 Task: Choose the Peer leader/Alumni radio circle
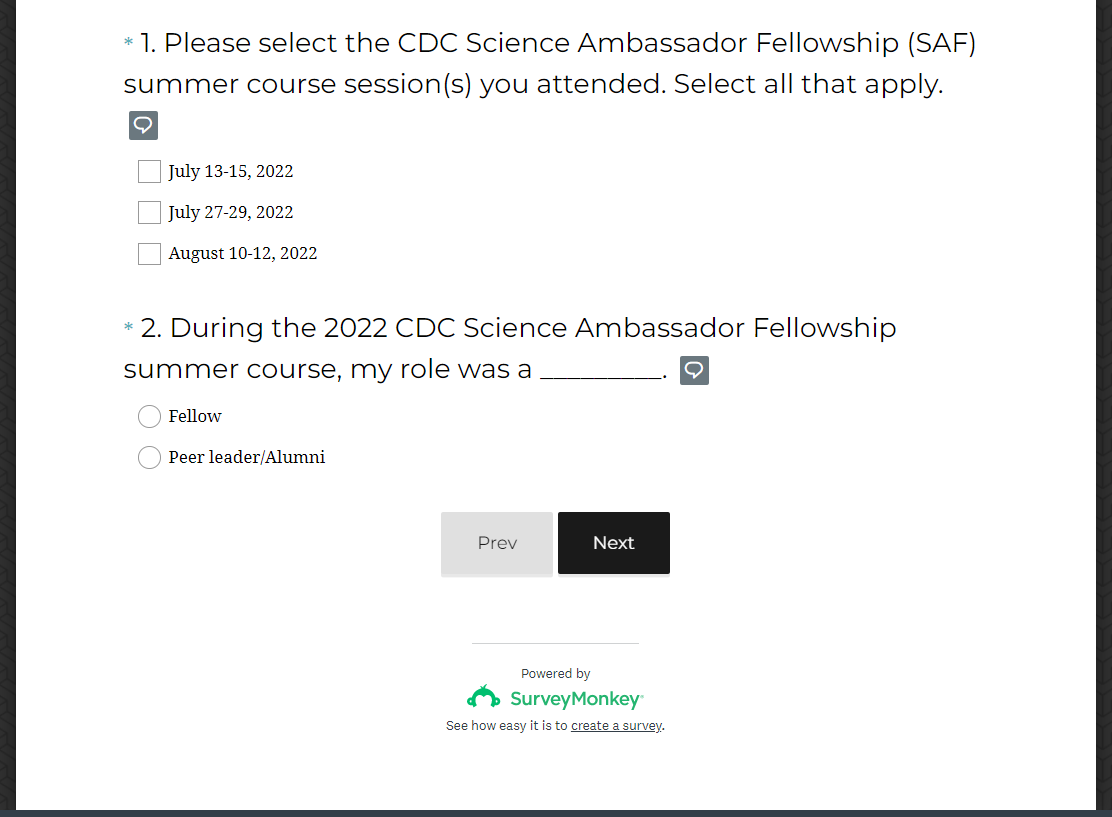149,457
